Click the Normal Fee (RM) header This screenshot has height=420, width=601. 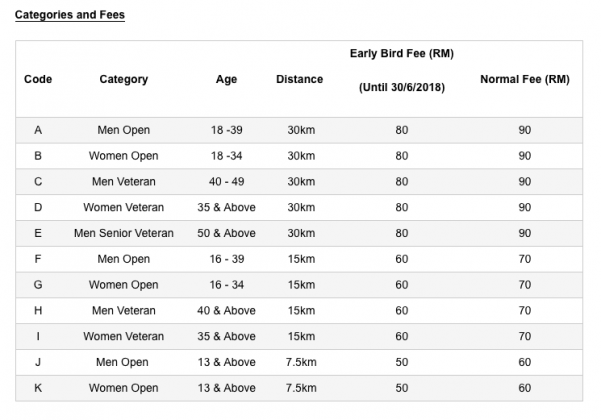point(524,80)
